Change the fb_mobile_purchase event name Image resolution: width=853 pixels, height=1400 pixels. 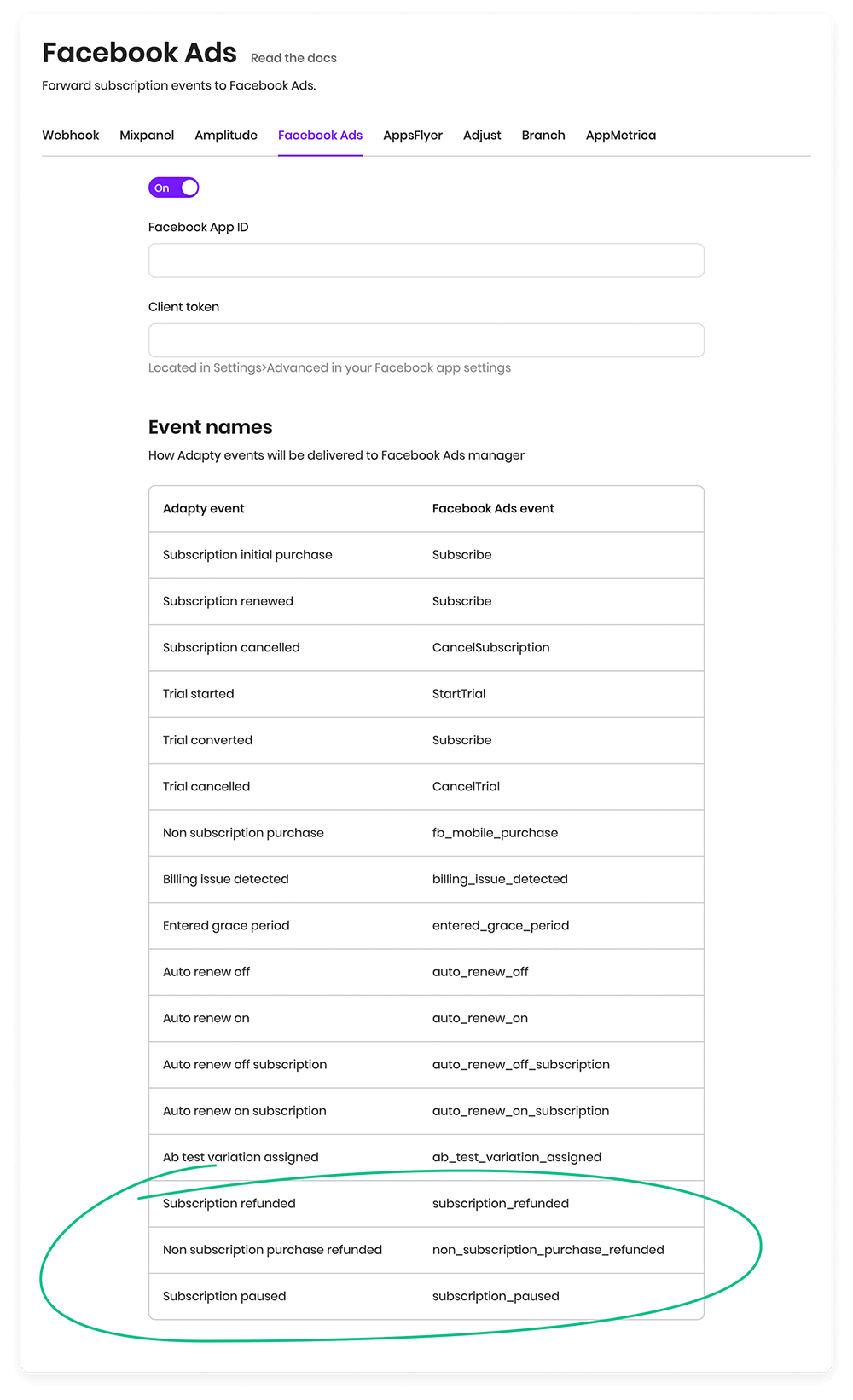point(495,833)
